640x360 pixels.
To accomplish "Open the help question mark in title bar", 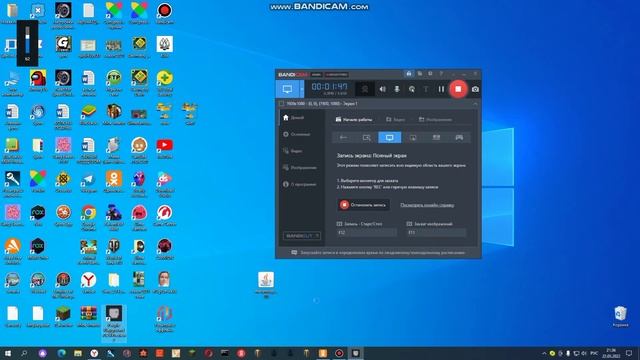I will [441, 74].
